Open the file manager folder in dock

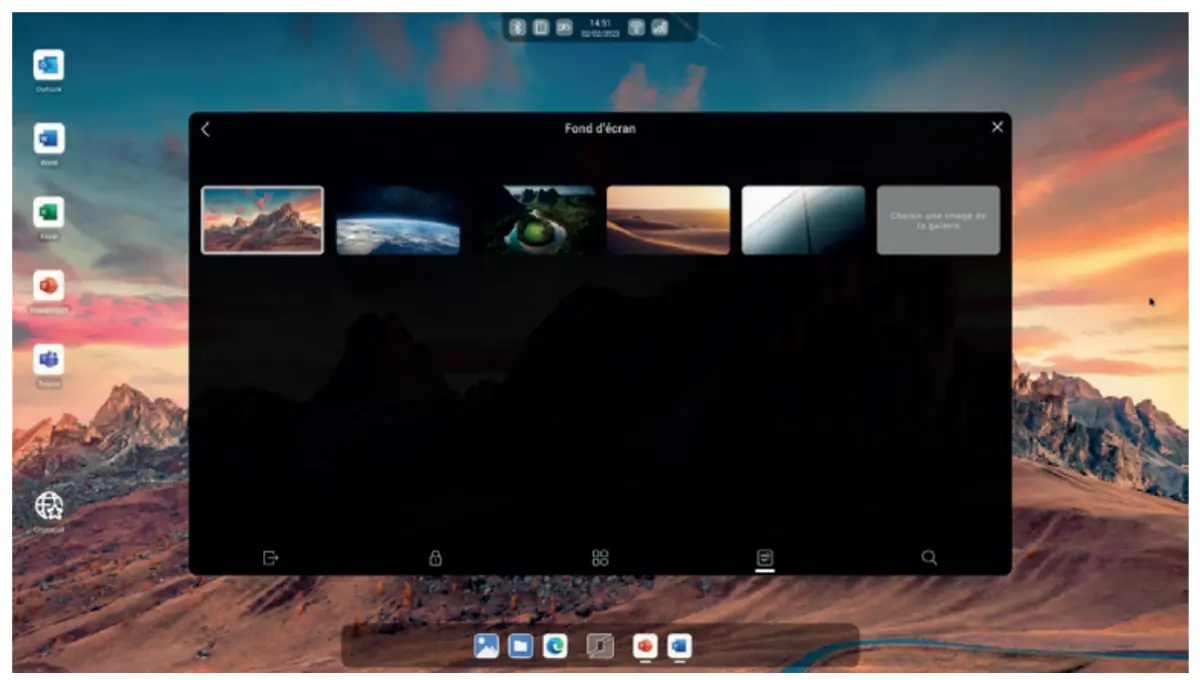pyautogui.click(x=521, y=646)
